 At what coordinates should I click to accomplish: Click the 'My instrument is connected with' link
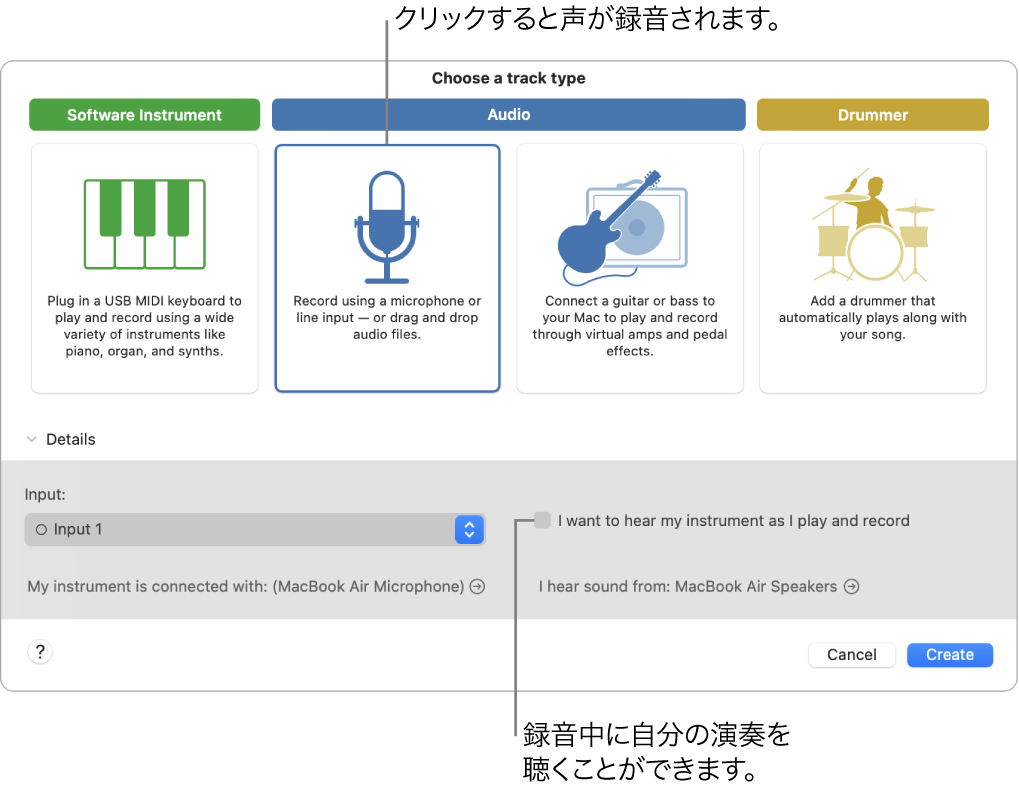[x=252, y=587]
